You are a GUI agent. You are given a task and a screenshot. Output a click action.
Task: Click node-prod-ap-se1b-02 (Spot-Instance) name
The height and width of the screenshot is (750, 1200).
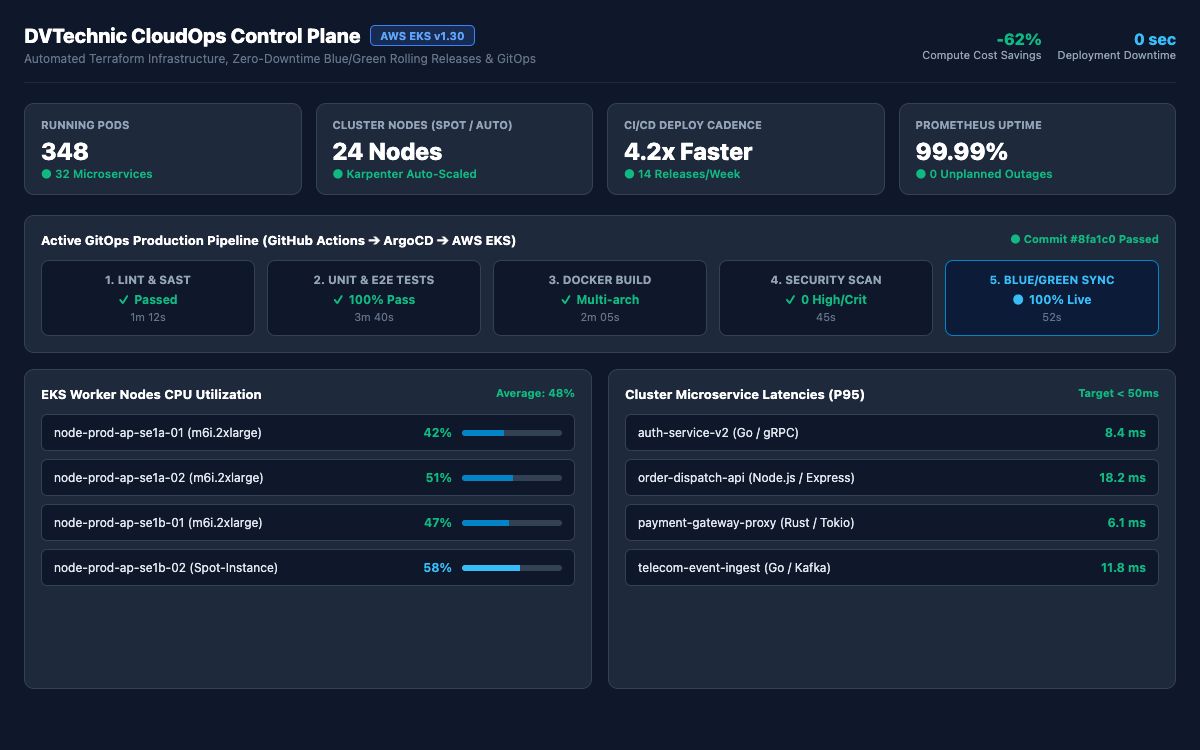coord(166,568)
